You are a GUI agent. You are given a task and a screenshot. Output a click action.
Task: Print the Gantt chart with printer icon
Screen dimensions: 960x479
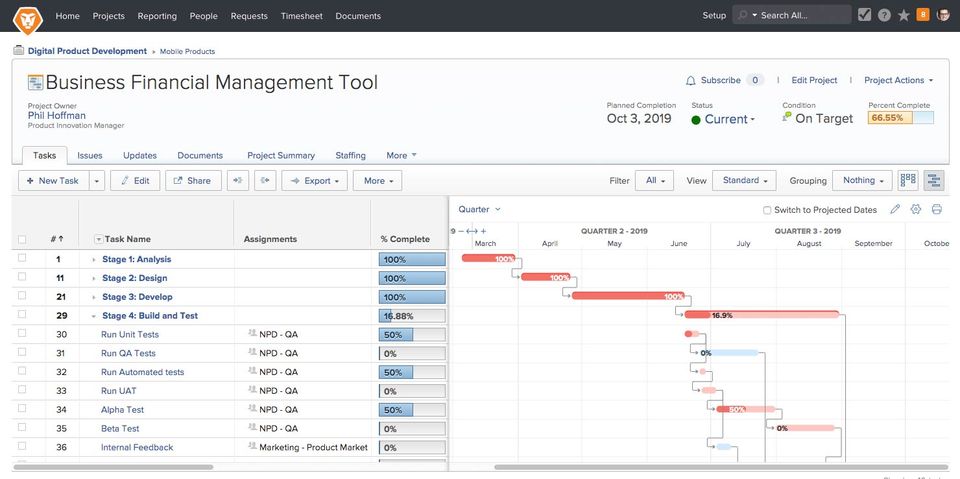(936, 209)
